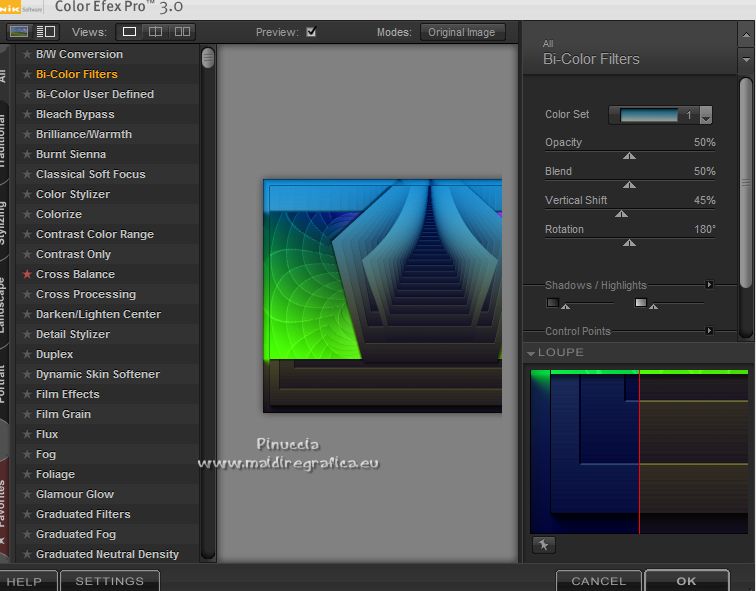
Task: Toggle favorite star for Glamour Glow
Action: point(27,494)
